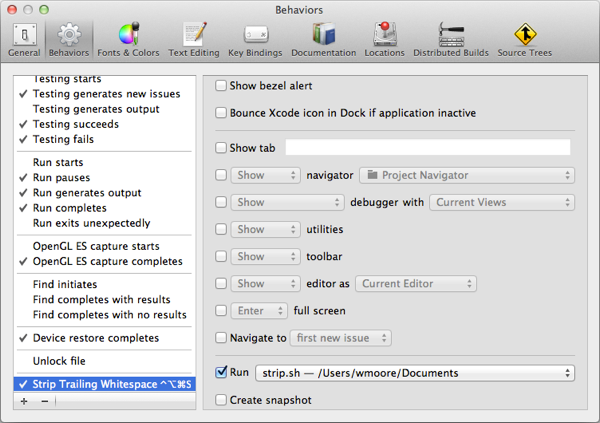Open Distributed Builds preferences
The height and width of the screenshot is (423, 600).
pos(451,39)
